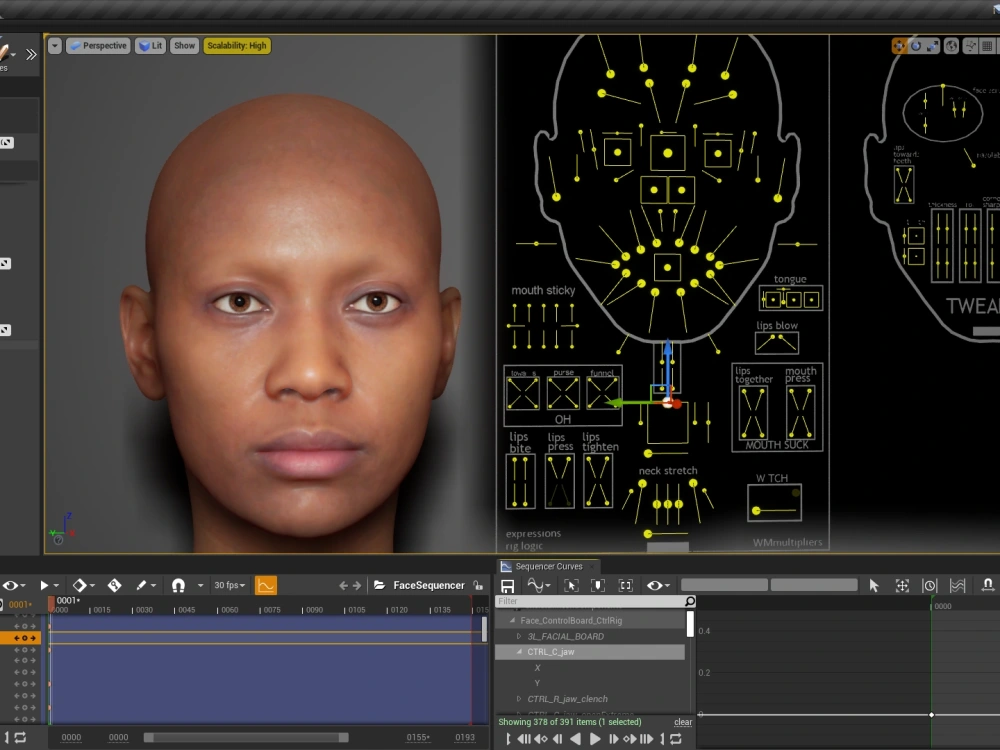Open the Curve Editor via the orange curve icon
Screen dimensions: 1000x750
267,585
